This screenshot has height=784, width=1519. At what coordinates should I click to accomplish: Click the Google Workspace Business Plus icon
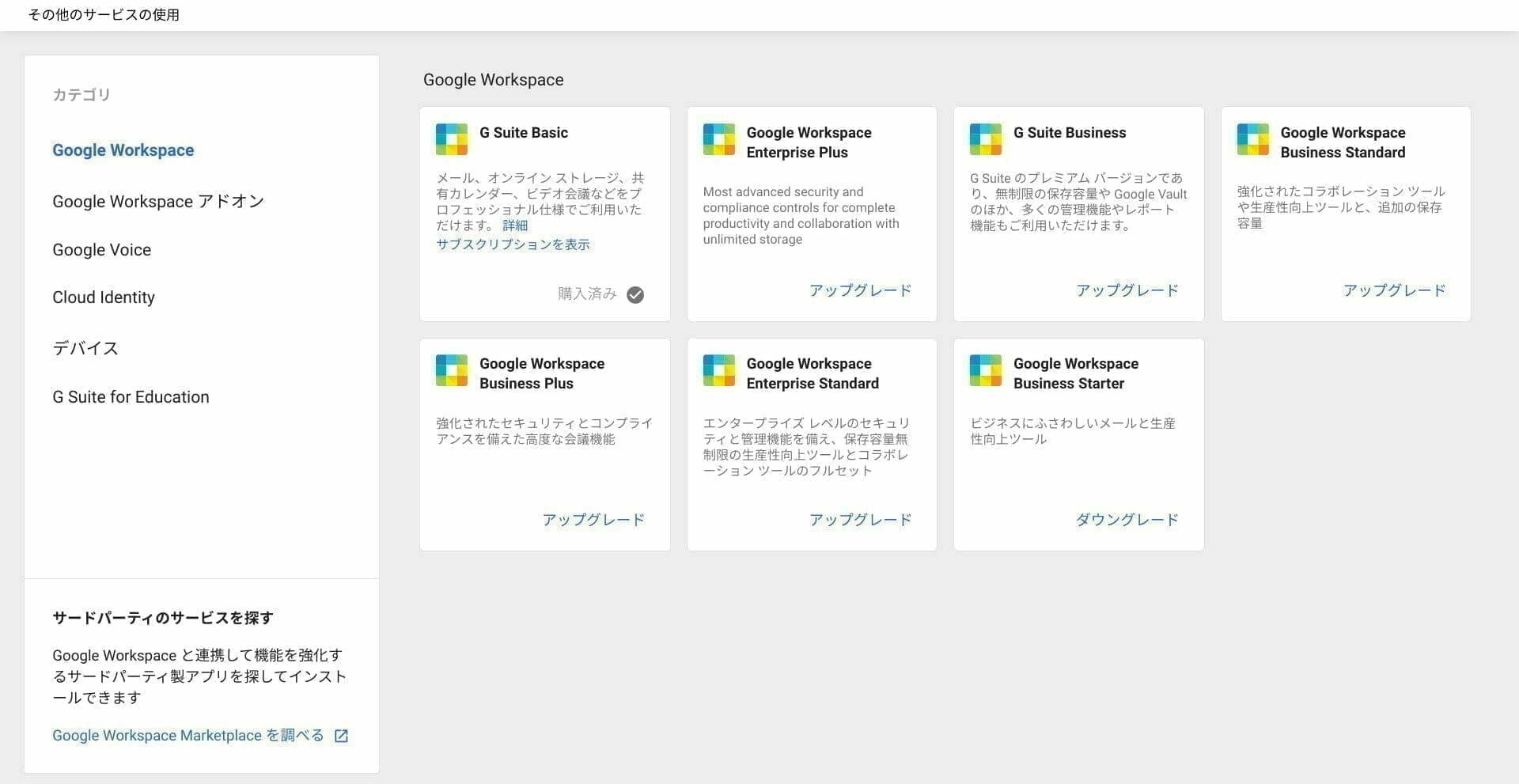(x=452, y=370)
